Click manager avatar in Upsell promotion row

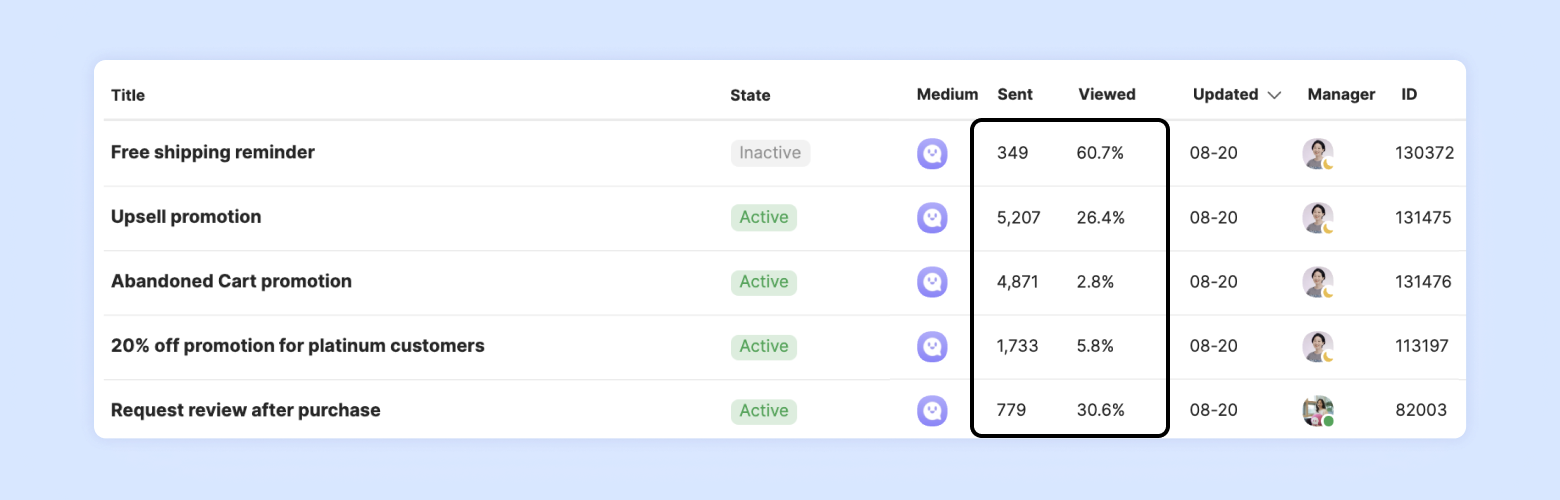coord(1318,217)
